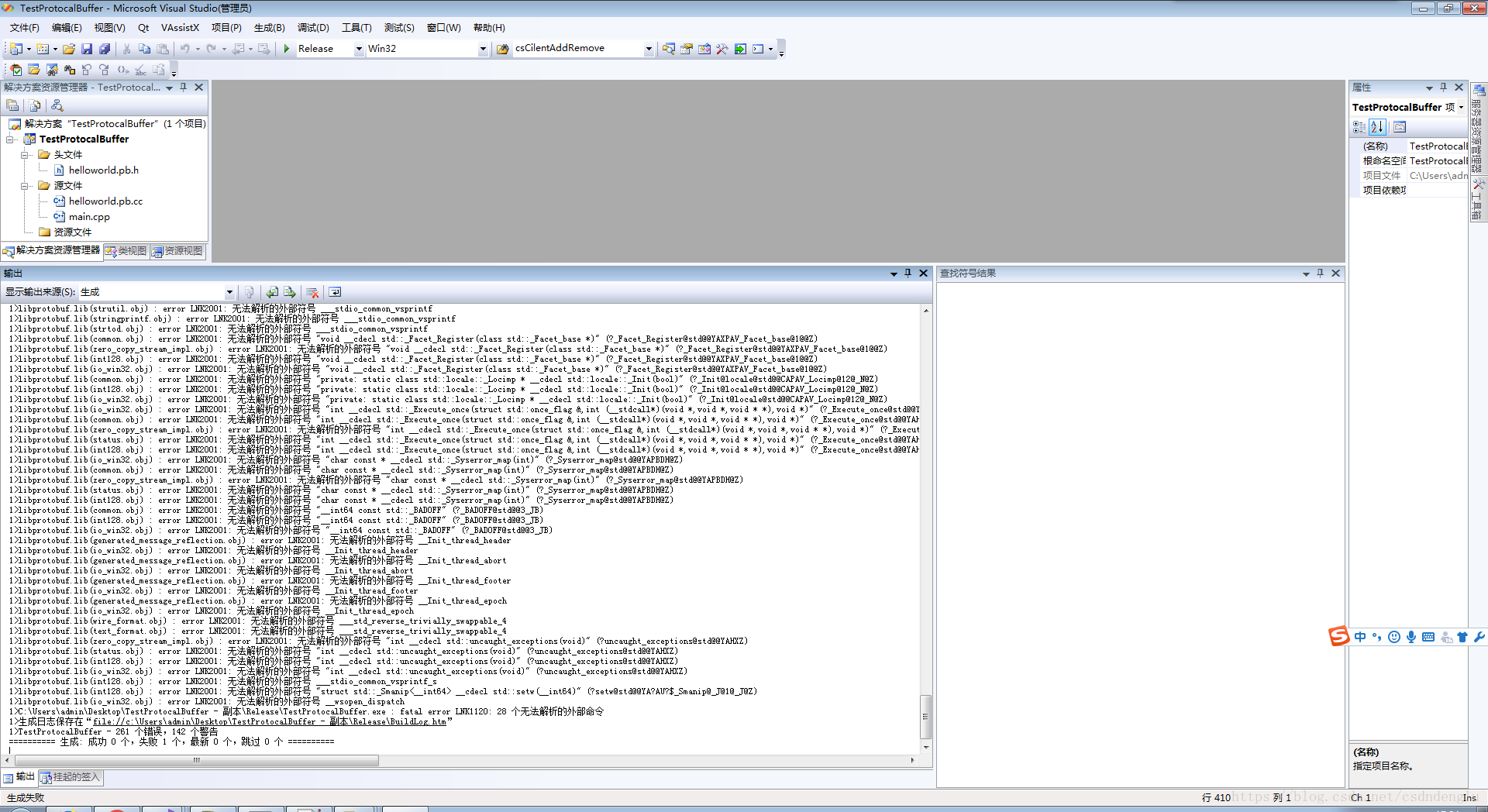The width and height of the screenshot is (1488, 812).
Task: Start debugging with the green play icon
Action: pos(287,49)
